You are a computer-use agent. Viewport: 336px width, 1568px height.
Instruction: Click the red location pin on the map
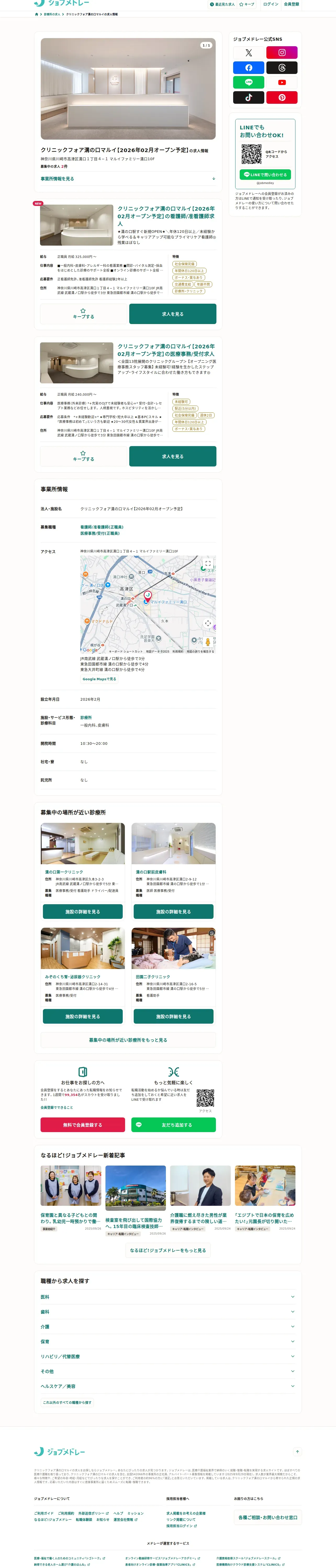pos(147,597)
